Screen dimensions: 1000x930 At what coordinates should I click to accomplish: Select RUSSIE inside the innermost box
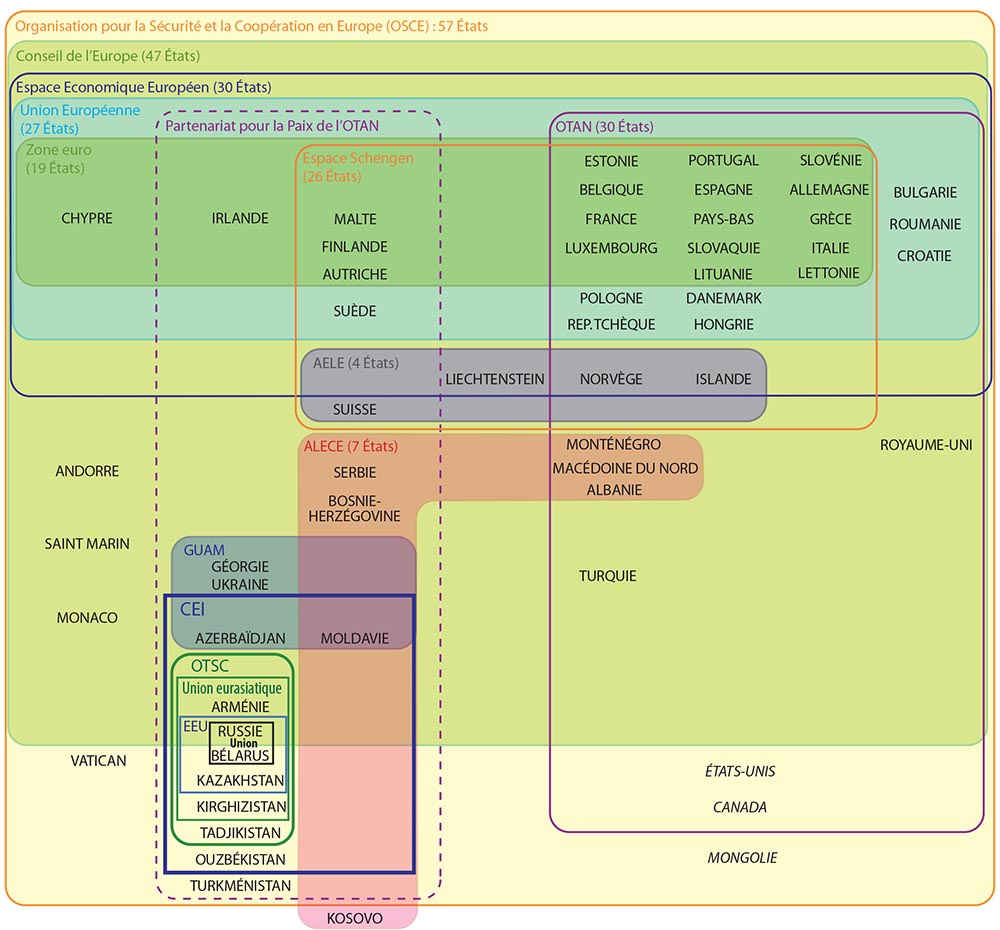coord(240,733)
